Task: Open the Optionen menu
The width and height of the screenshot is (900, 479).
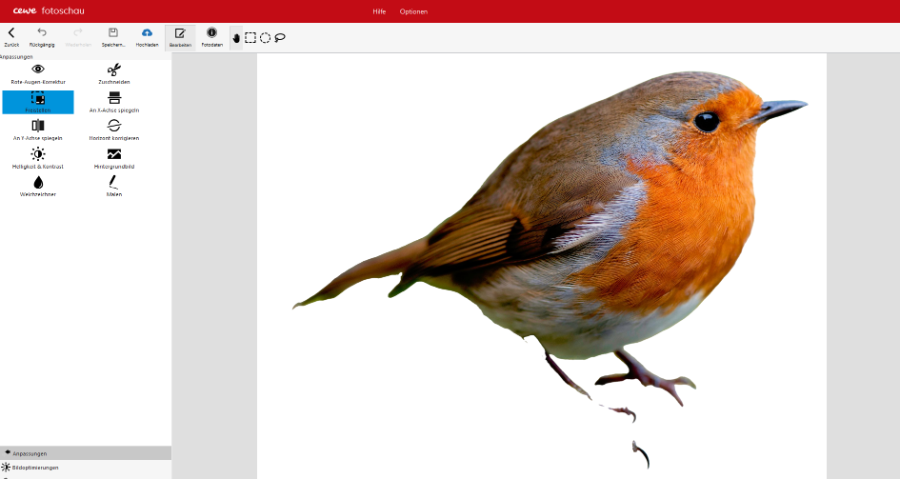Action: click(x=413, y=11)
